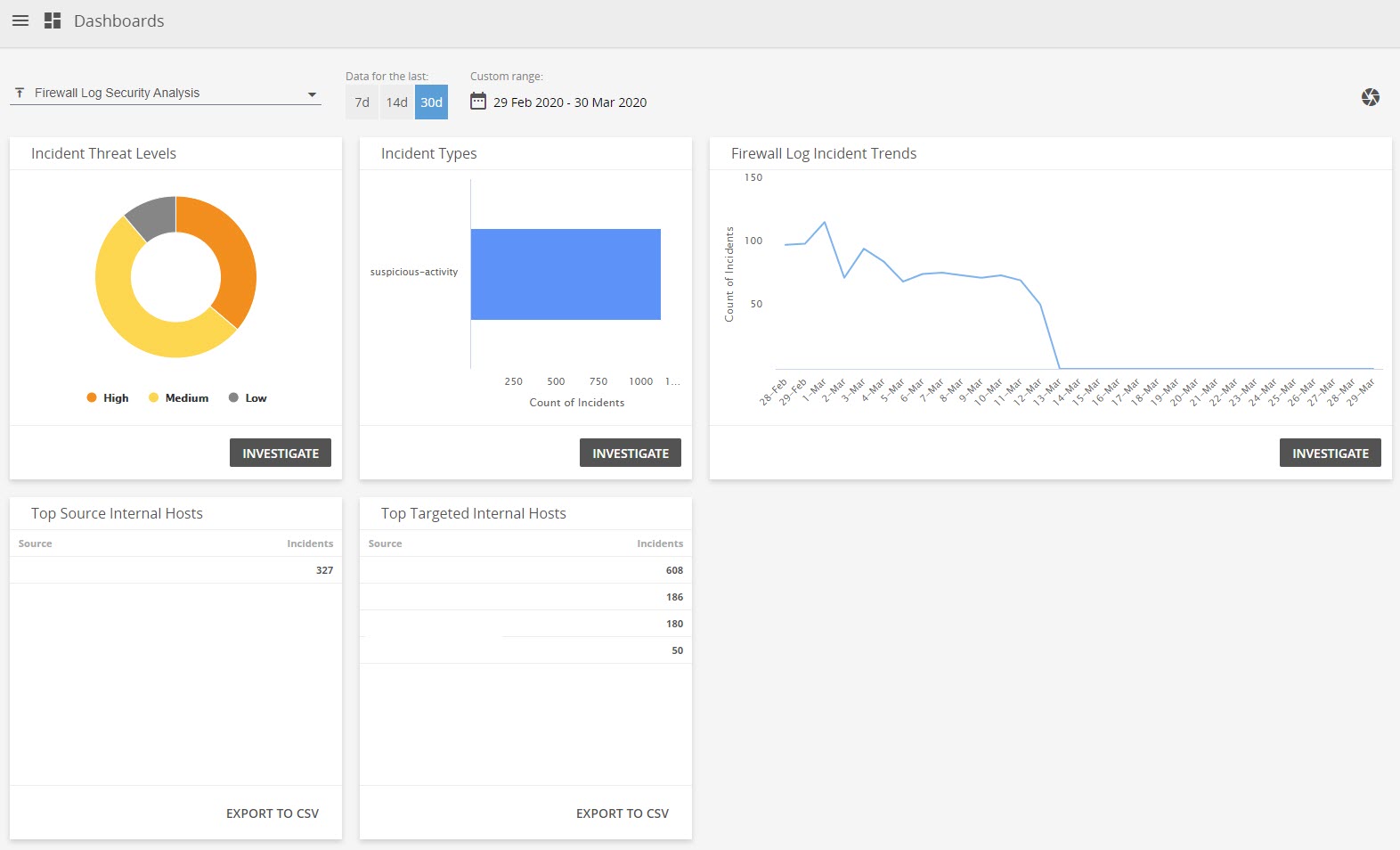Click the snapshot aperture icon

click(1371, 97)
